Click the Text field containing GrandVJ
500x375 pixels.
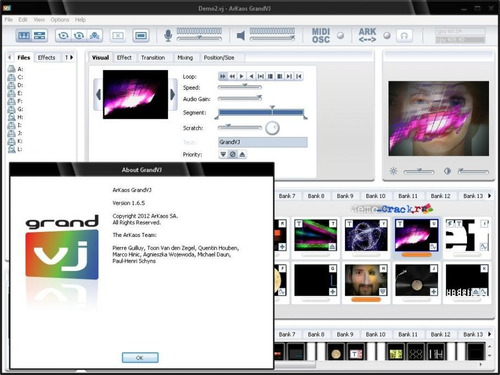point(263,142)
